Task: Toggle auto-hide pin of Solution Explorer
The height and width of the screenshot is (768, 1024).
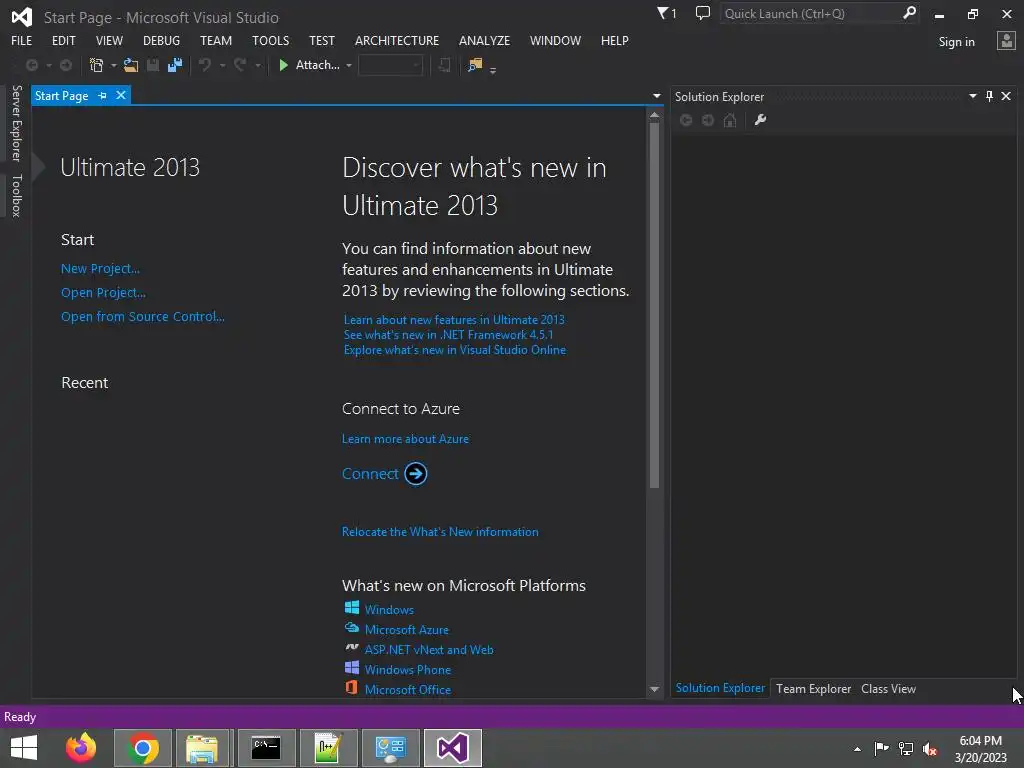Action: pos(989,96)
